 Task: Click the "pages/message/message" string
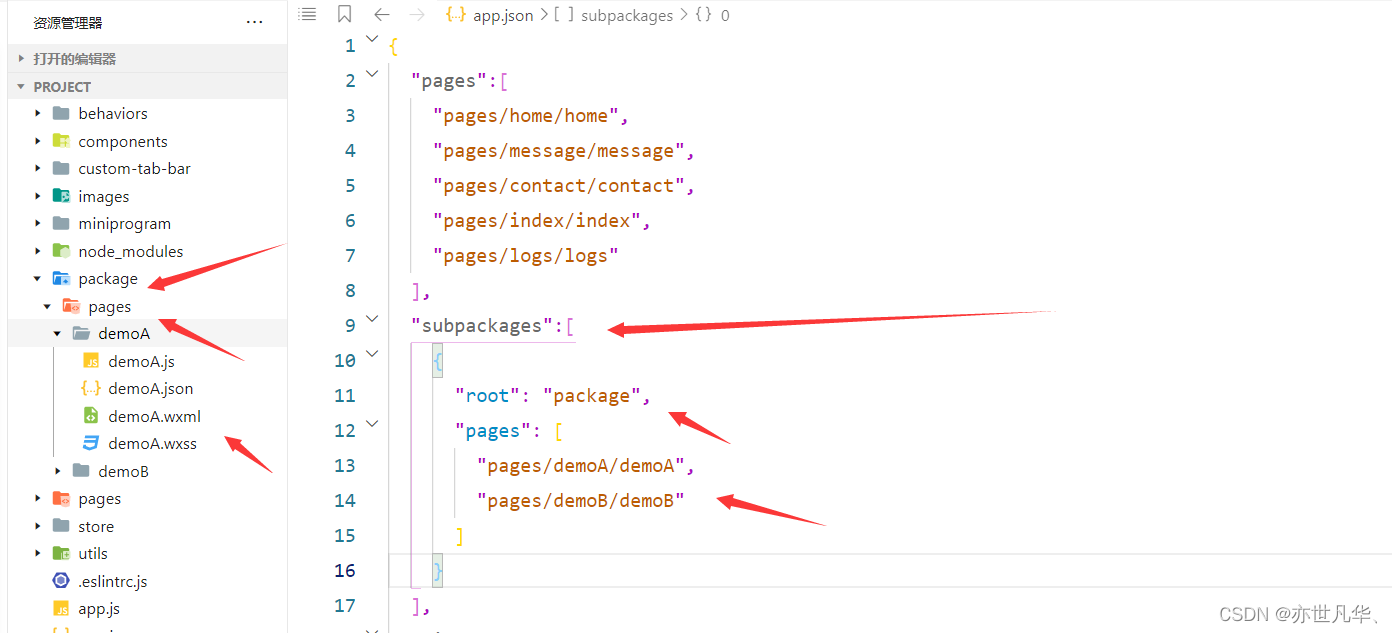(559, 151)
